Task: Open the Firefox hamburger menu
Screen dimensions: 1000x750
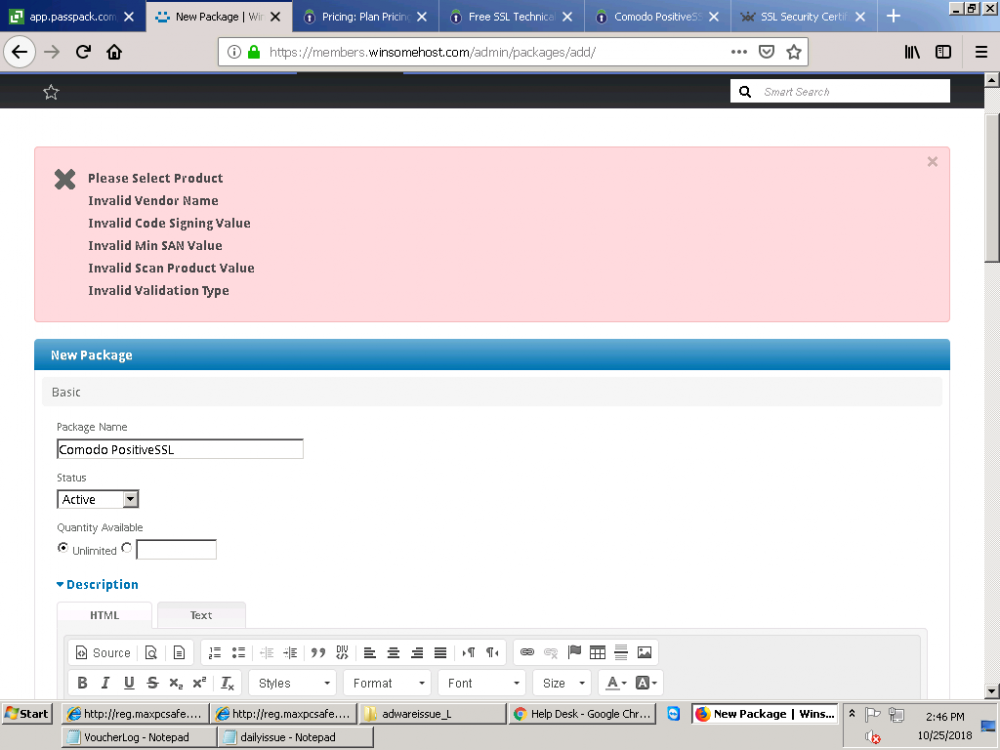Action: (x=982, y=52)
